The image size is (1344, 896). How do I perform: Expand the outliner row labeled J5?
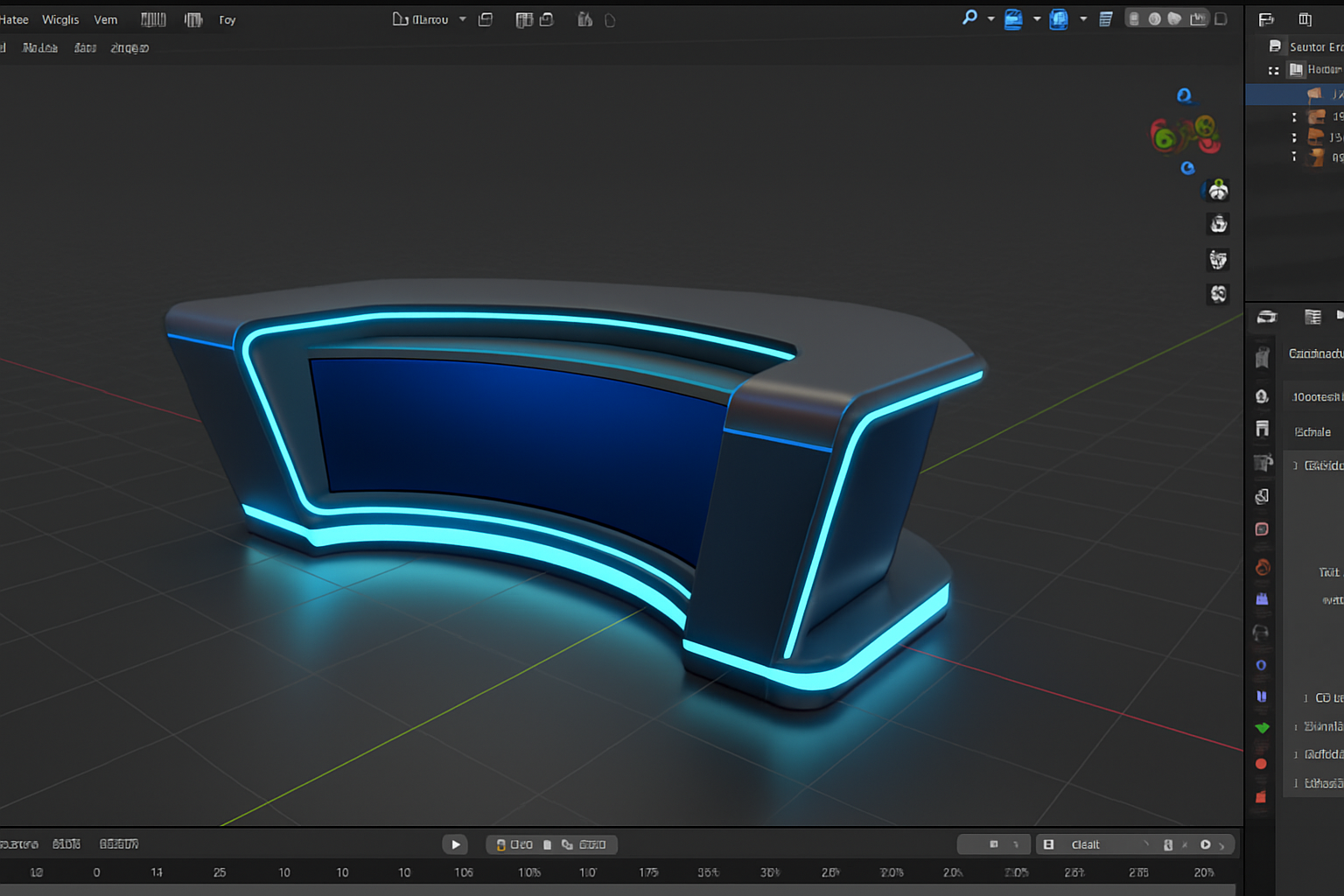(x=1294, y=137)
